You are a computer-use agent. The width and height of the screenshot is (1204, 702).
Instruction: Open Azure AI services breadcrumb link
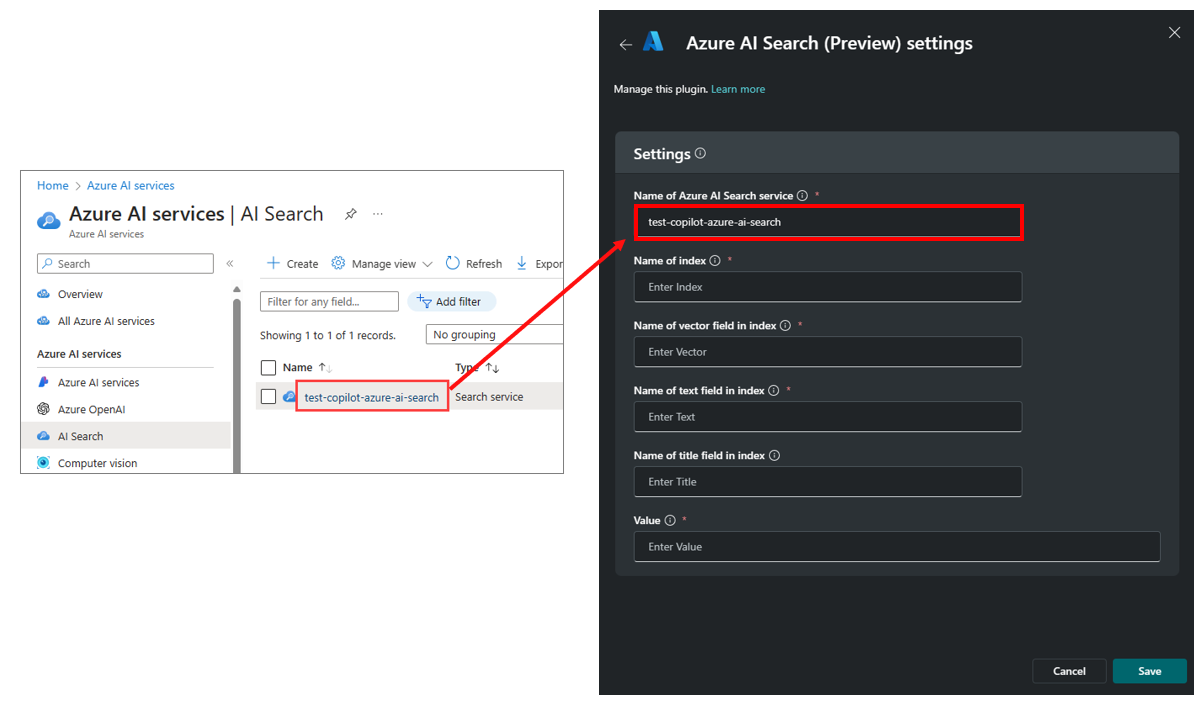(x=131, y=185)
